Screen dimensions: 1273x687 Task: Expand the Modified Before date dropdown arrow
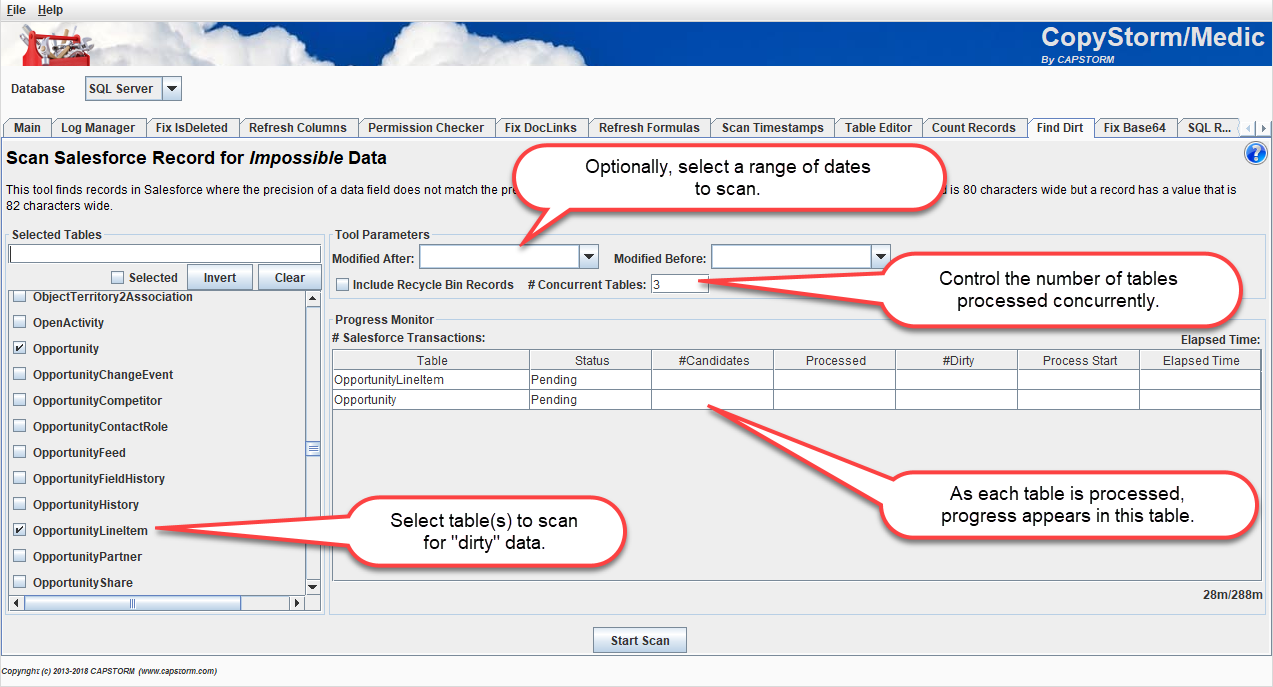(880, 257)
